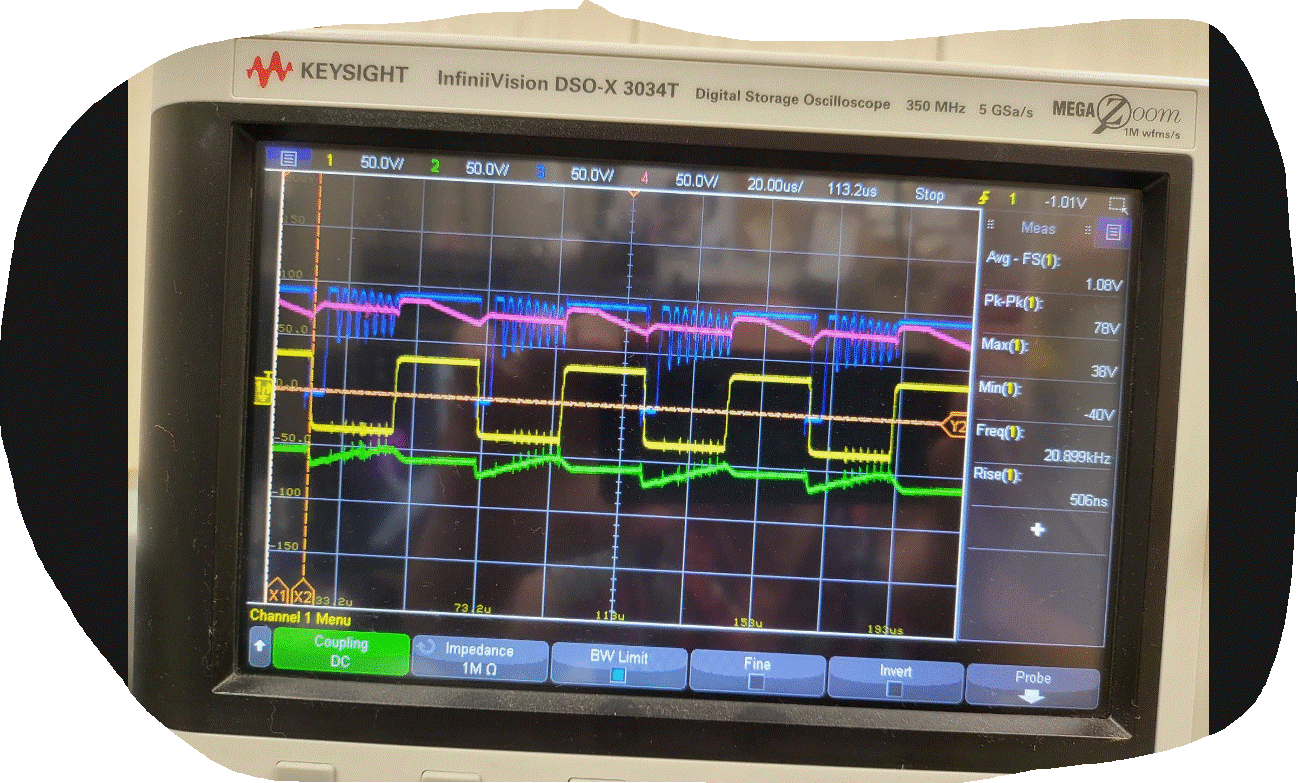Screen dimensions: 1298x783
Task: Tap the rotary icon on Impedance softkey
Action: pos(424,647)
